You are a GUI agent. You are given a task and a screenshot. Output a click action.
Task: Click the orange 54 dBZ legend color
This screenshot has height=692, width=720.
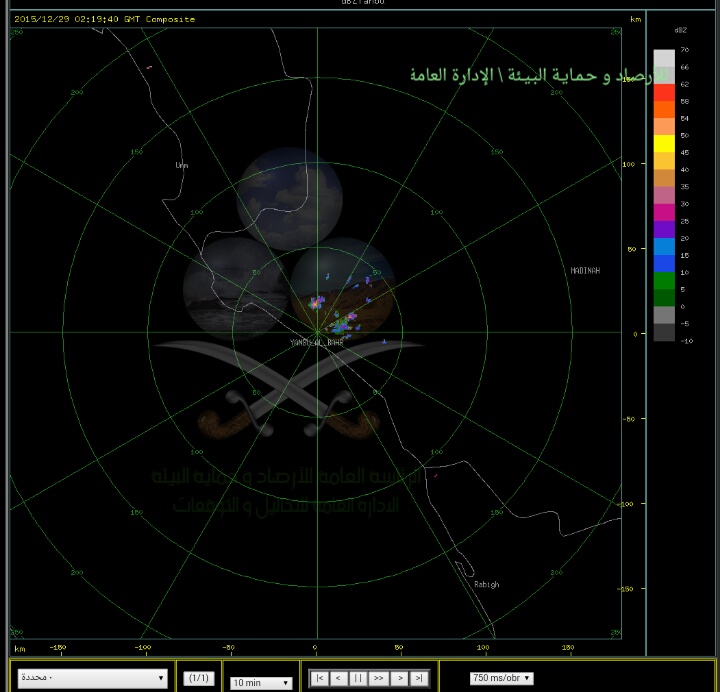point(664,109)
